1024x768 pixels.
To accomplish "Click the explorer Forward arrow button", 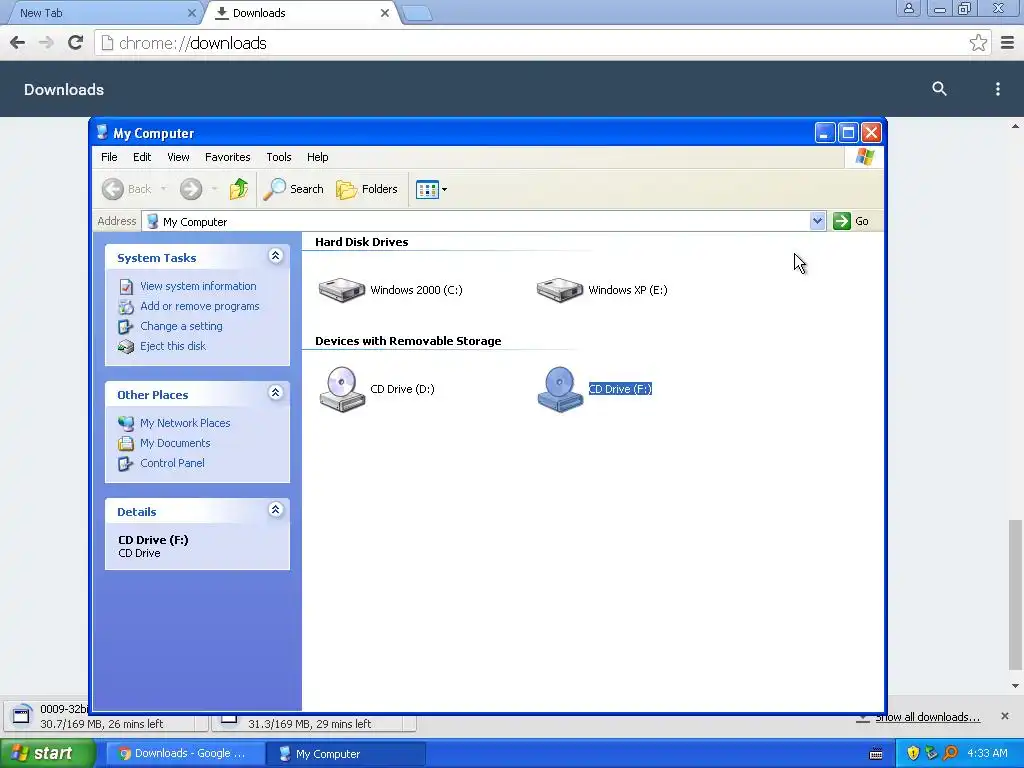I will click(x=191, y=189).
